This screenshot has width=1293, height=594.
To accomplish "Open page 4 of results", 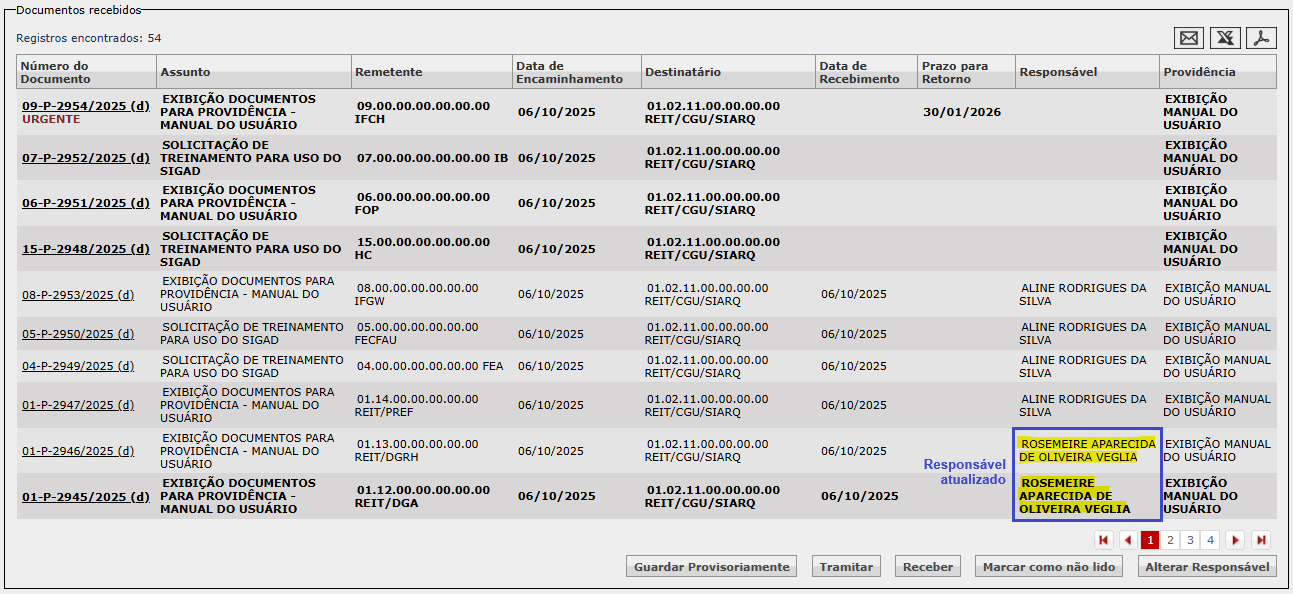I will tap(1210, 540).
